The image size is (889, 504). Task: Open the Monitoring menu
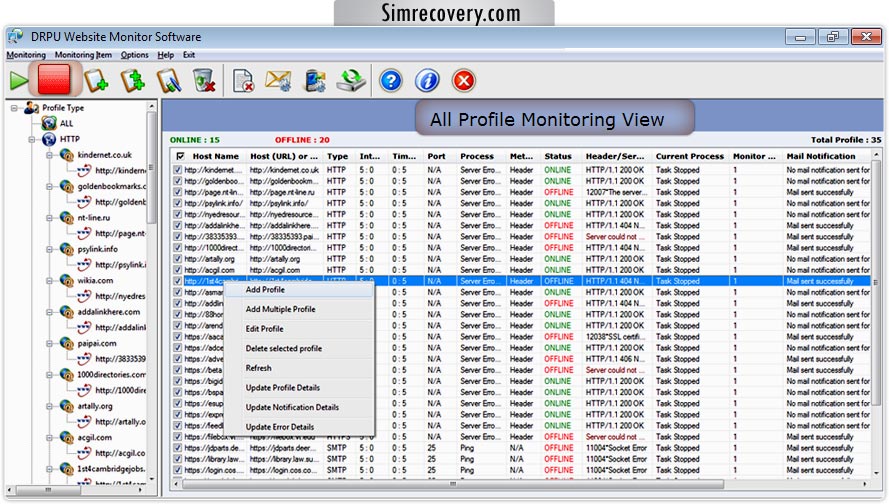26,55
